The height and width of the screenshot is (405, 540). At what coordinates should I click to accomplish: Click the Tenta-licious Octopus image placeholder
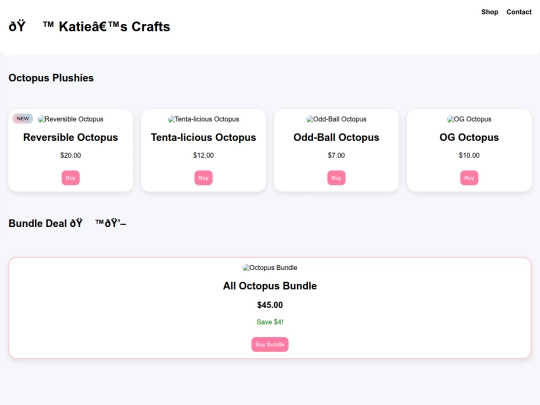pyautogui.click(x=204, y=119)
